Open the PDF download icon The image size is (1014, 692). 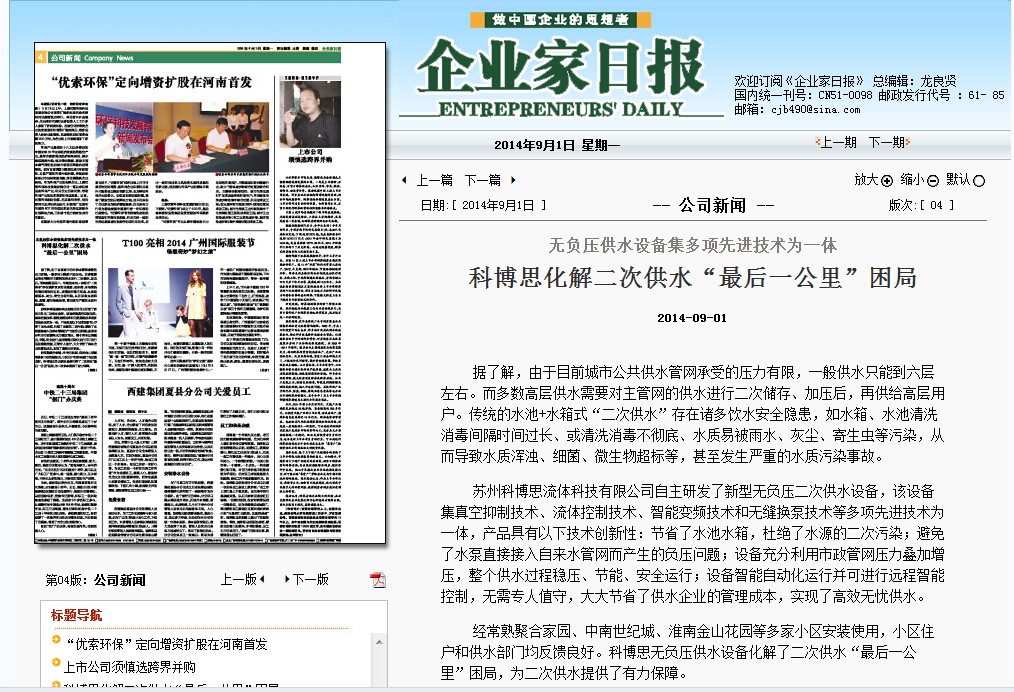pyautogui.click(x=378, y=580)
